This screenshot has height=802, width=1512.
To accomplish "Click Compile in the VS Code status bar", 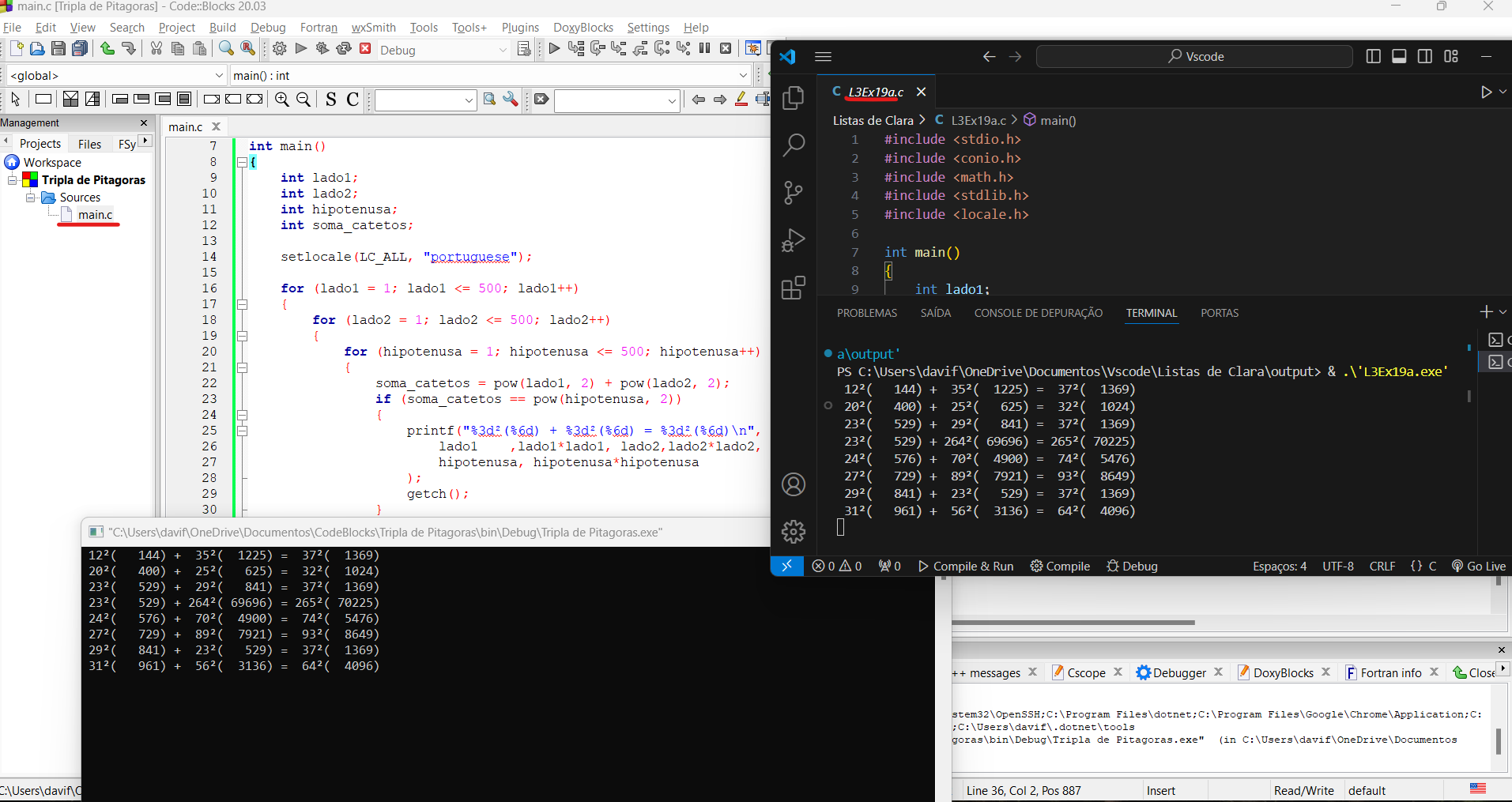I will pos(1060,566).
